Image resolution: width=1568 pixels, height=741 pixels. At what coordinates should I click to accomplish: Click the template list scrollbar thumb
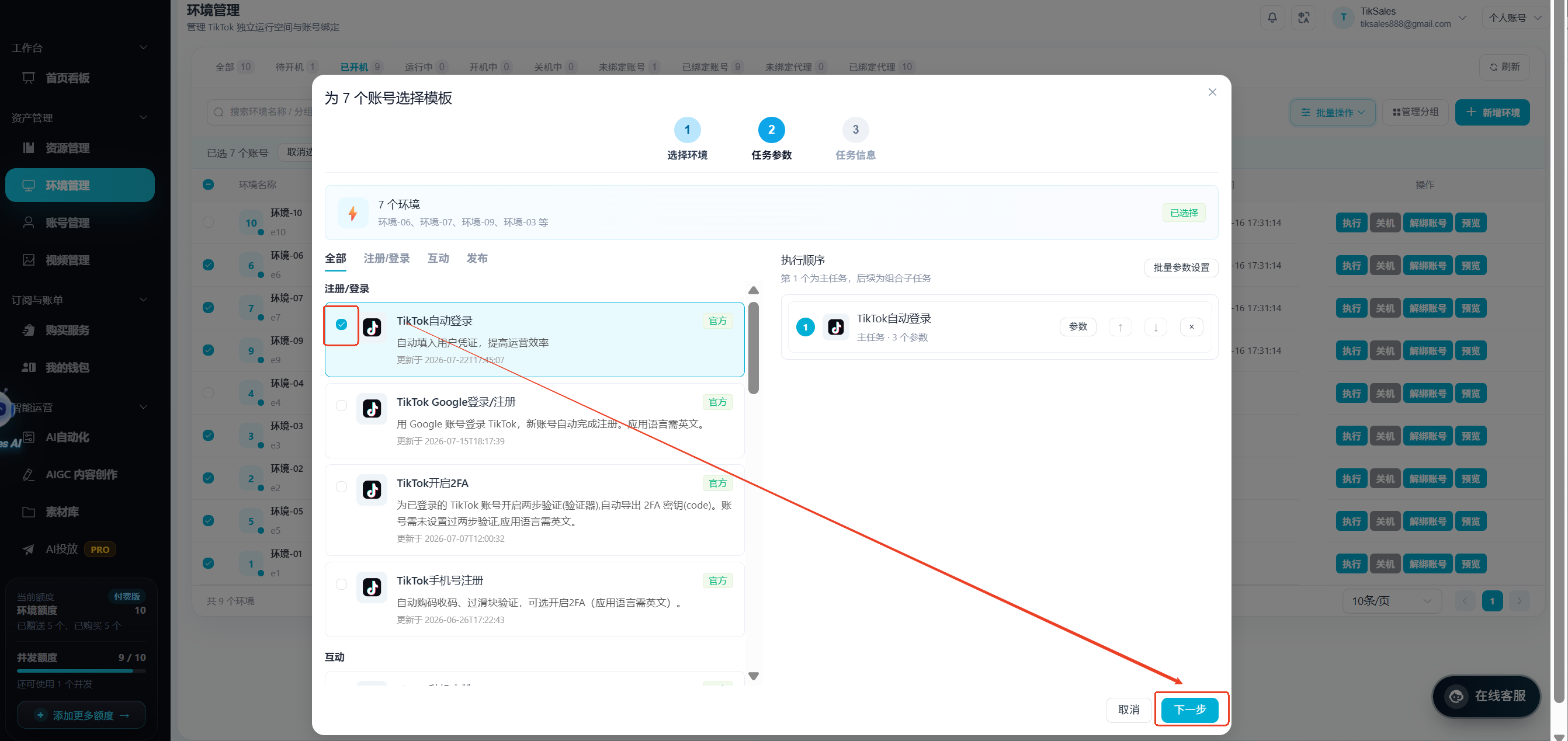[753, 348]
